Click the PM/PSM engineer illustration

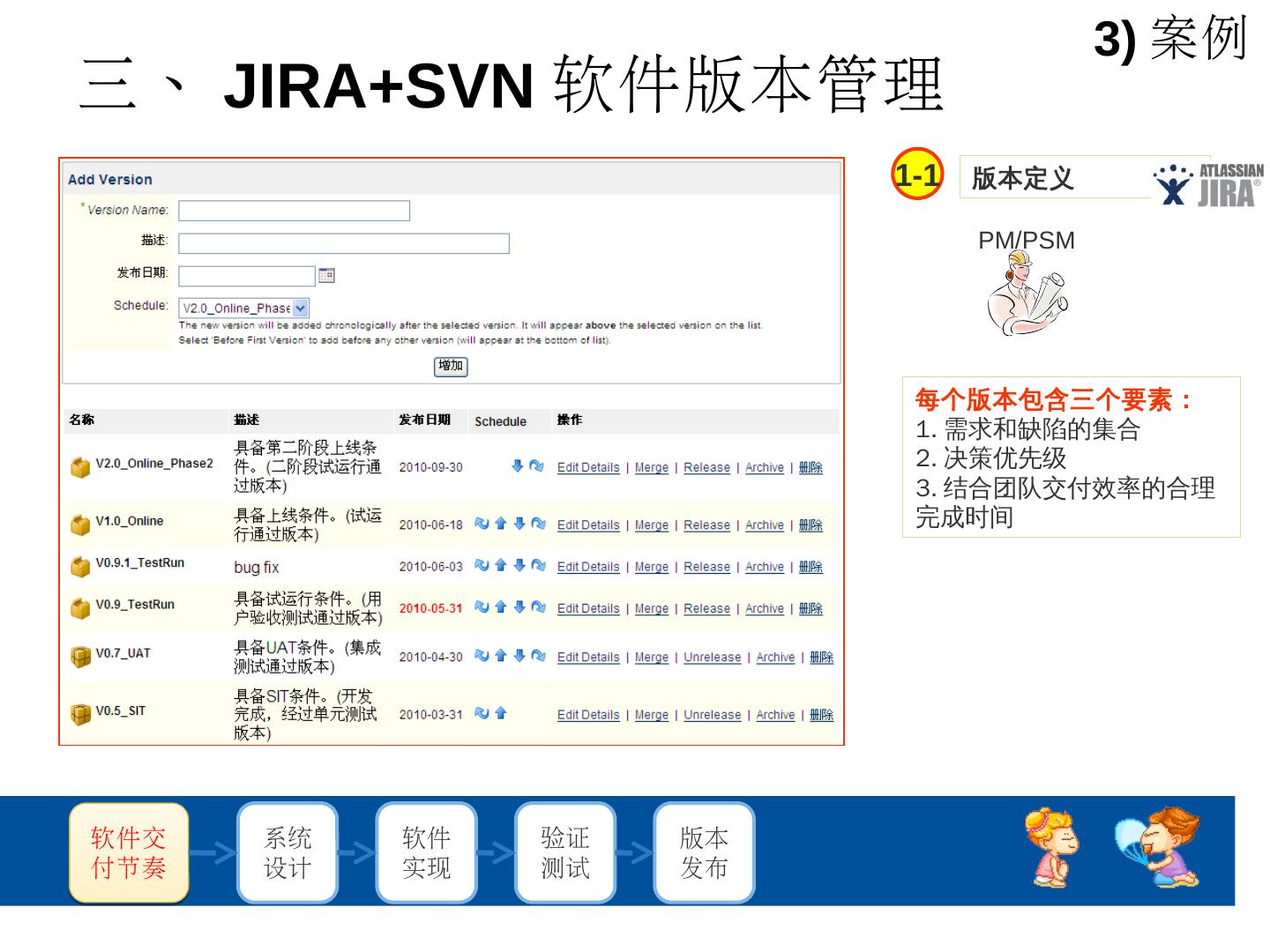click(1027, 294)
